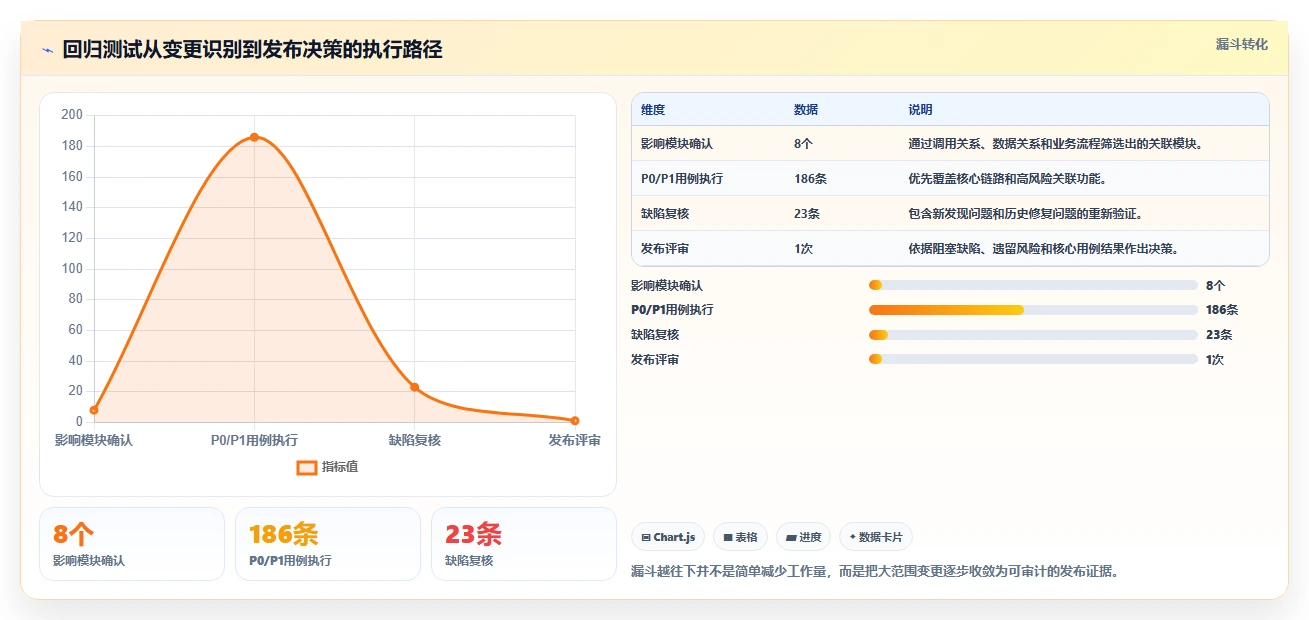
Task: Click the 维度 column header
Action: [653, 110]
